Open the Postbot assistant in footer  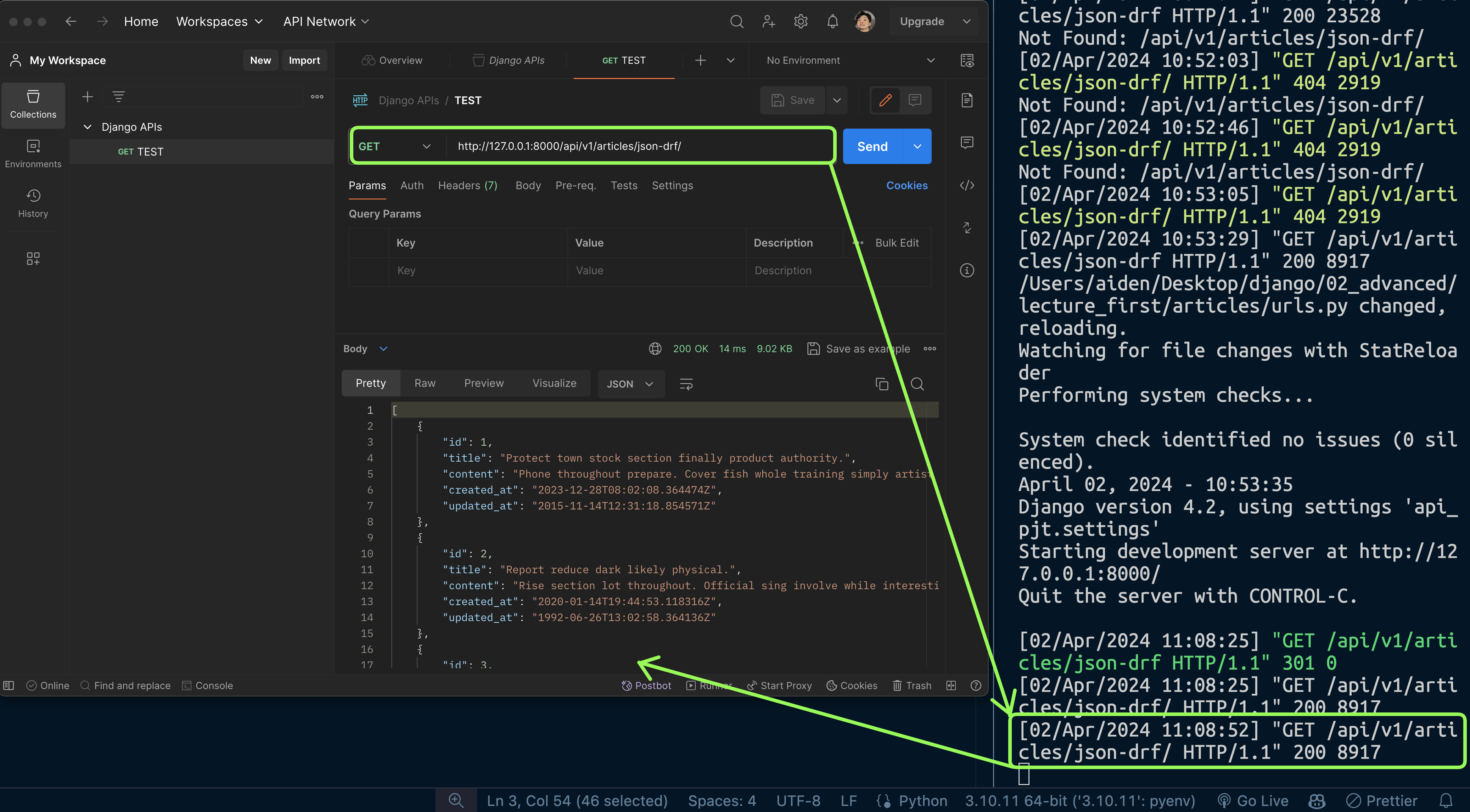click(646, 685)
